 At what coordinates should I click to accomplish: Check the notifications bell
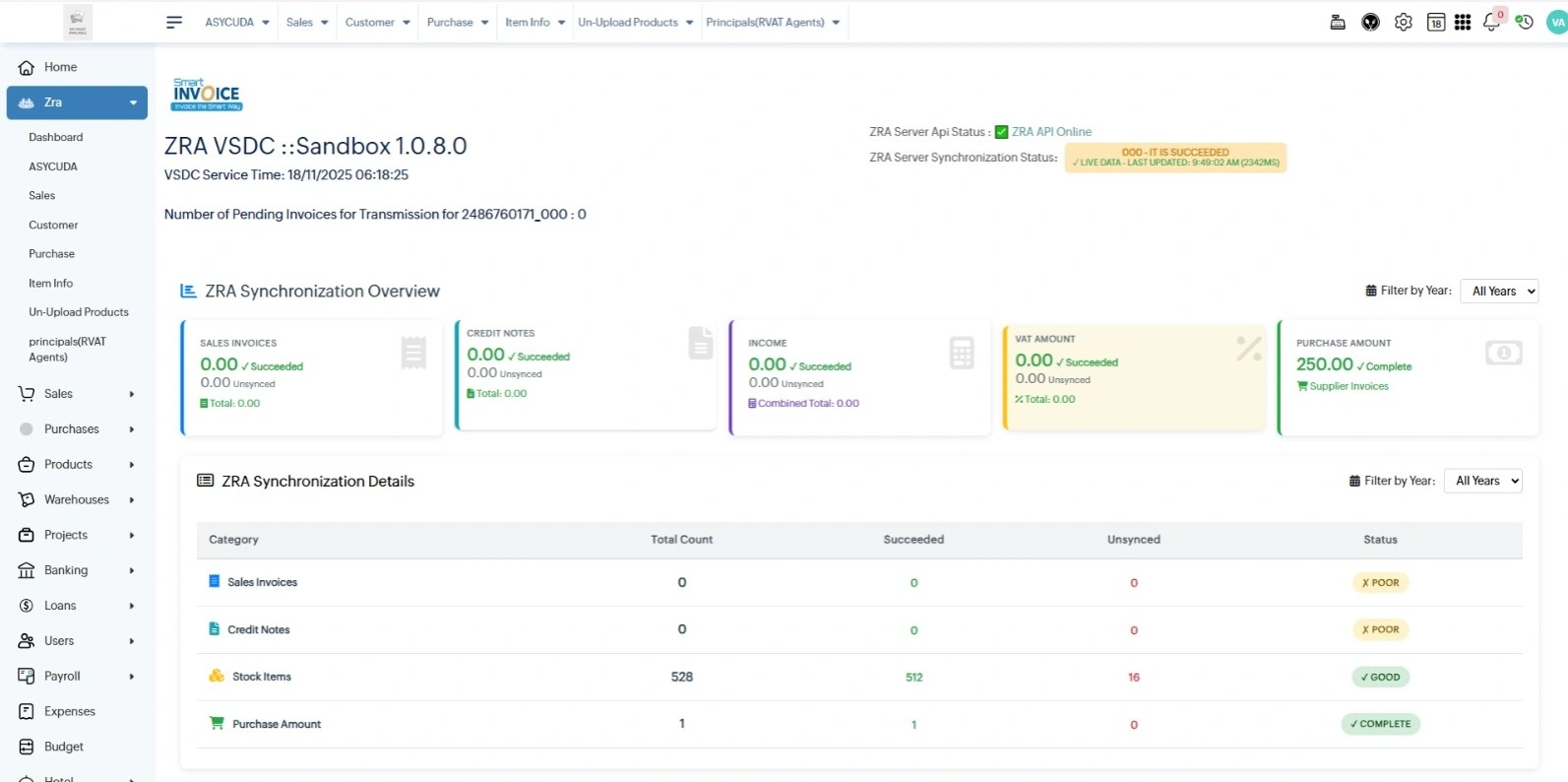(1491, 22)
